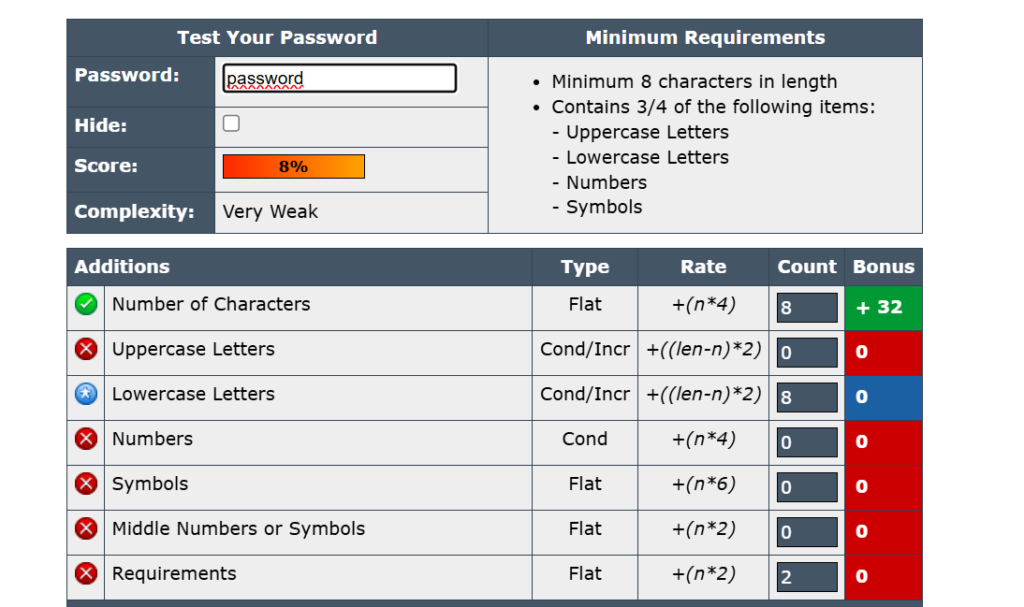
Task: Click the blue Lowercase Letters bonus cell
Action: 882,397
